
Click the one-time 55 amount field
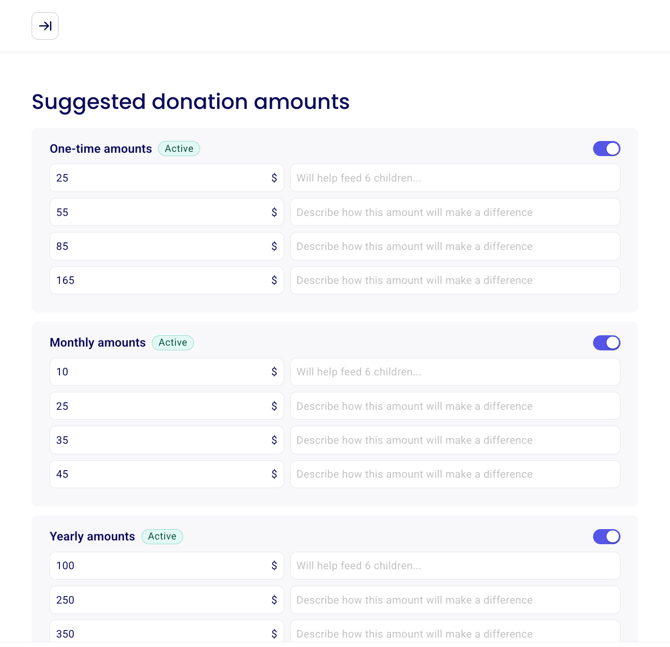(x=160, y=212)
